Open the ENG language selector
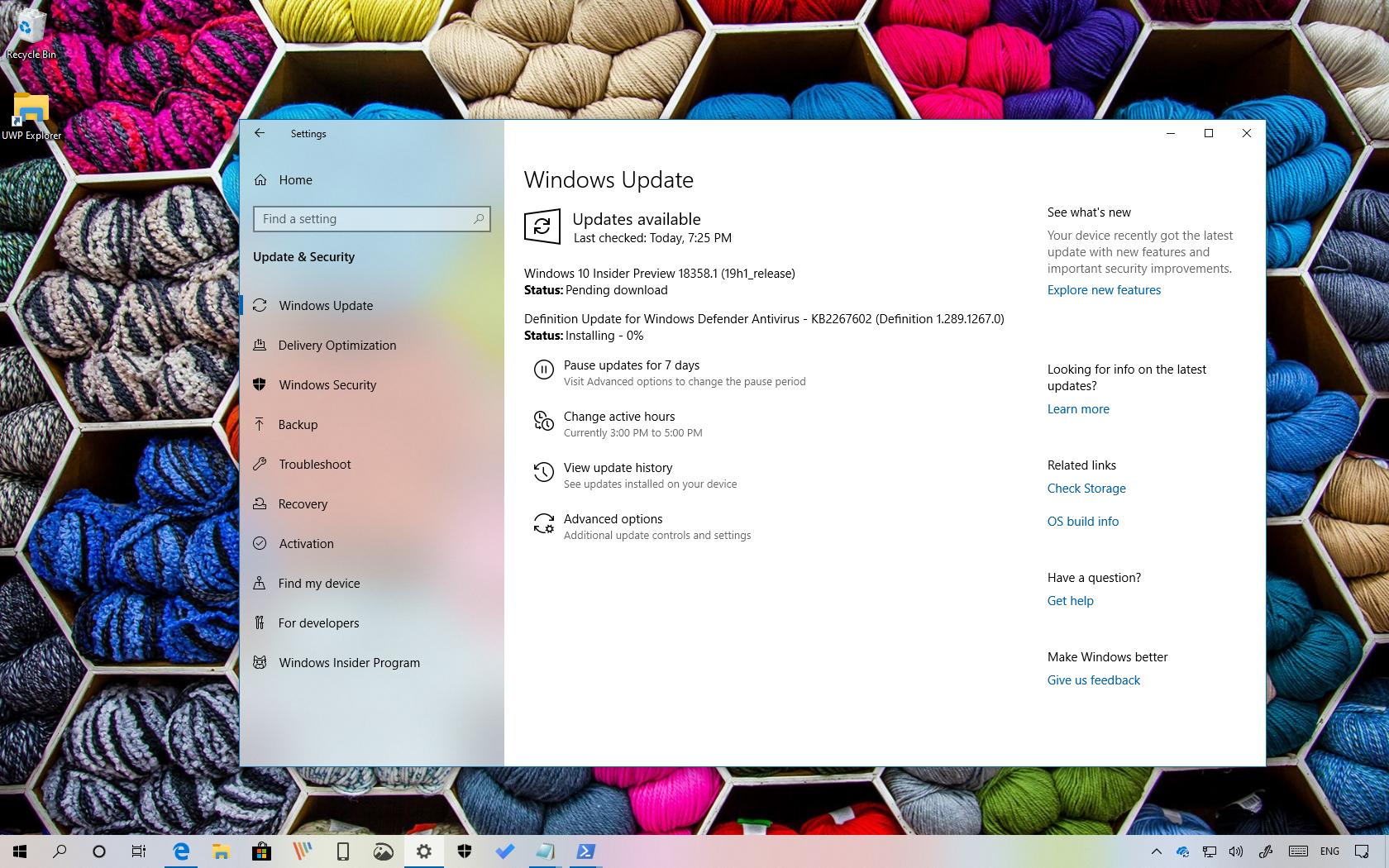The width and height of the screenshot is (1389, 868). [1329, 851]
